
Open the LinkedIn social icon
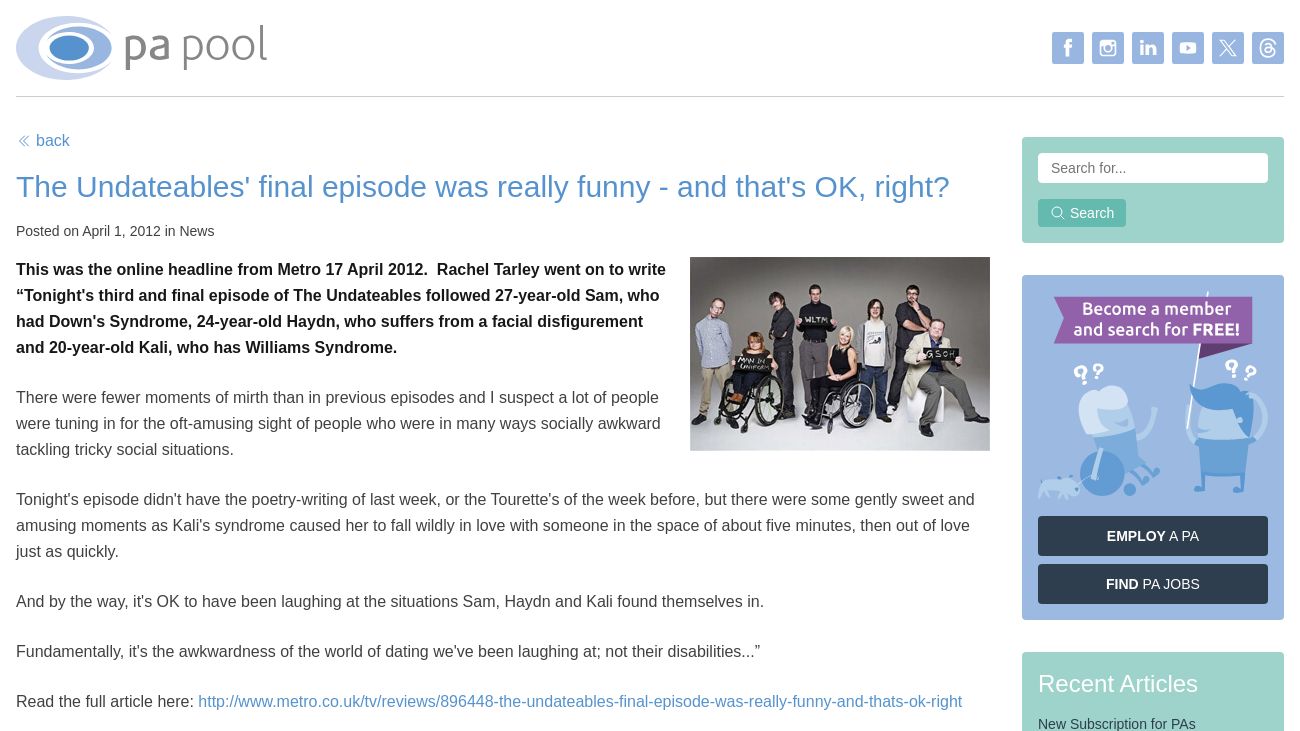point(1148,48)
